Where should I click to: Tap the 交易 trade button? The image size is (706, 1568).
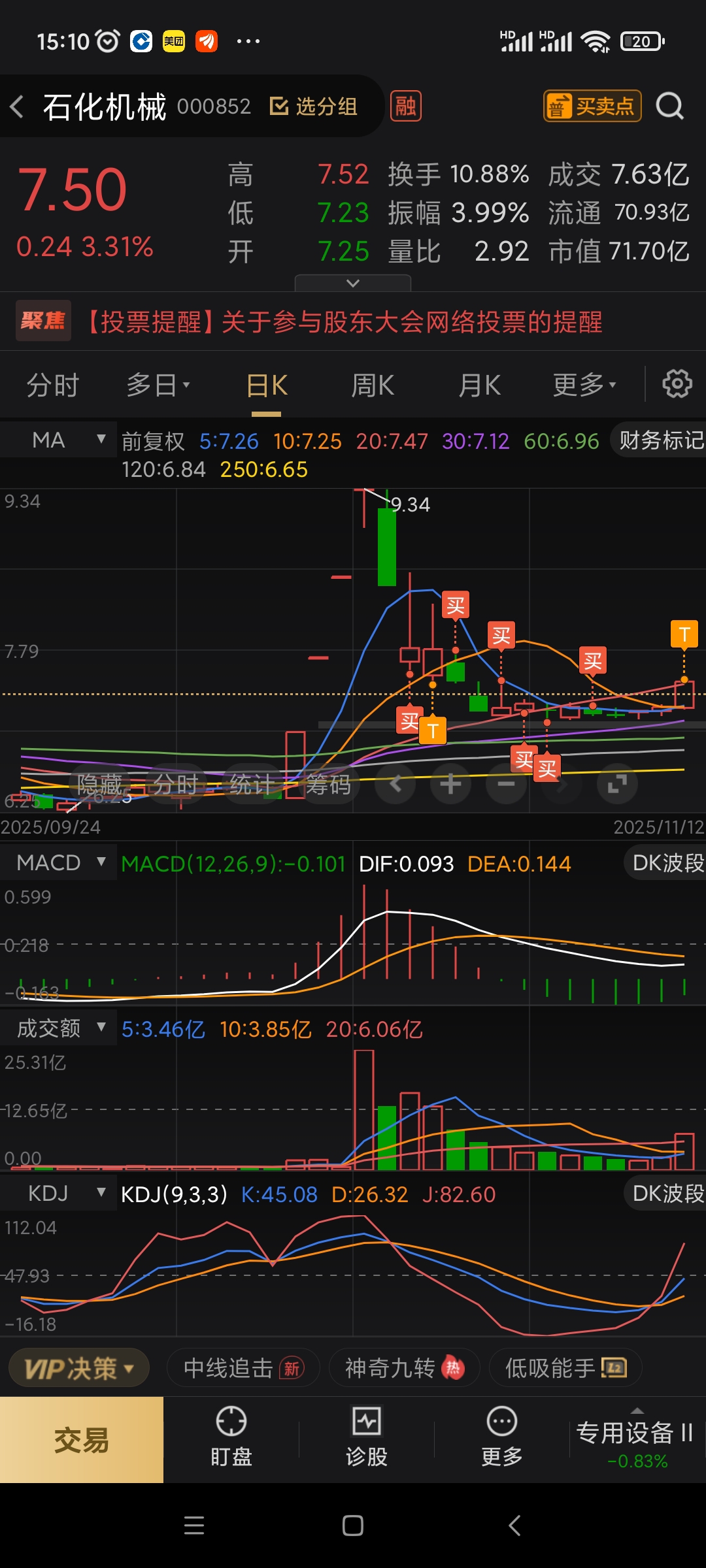point(82,1440)
